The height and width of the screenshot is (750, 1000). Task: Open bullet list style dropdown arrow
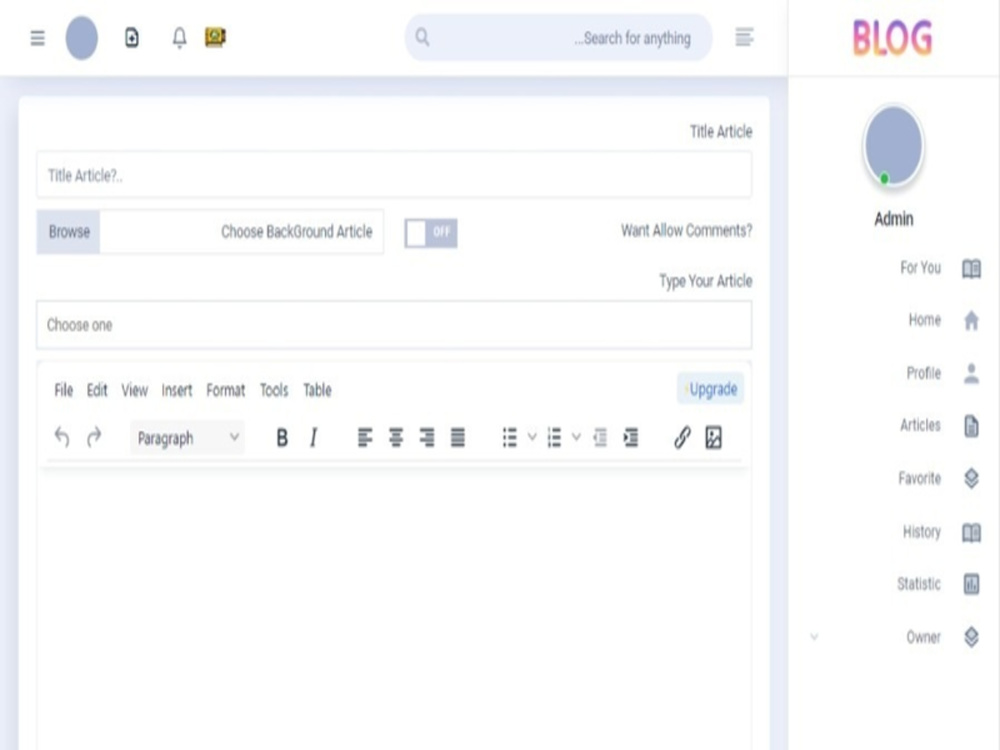pos(532,438)
